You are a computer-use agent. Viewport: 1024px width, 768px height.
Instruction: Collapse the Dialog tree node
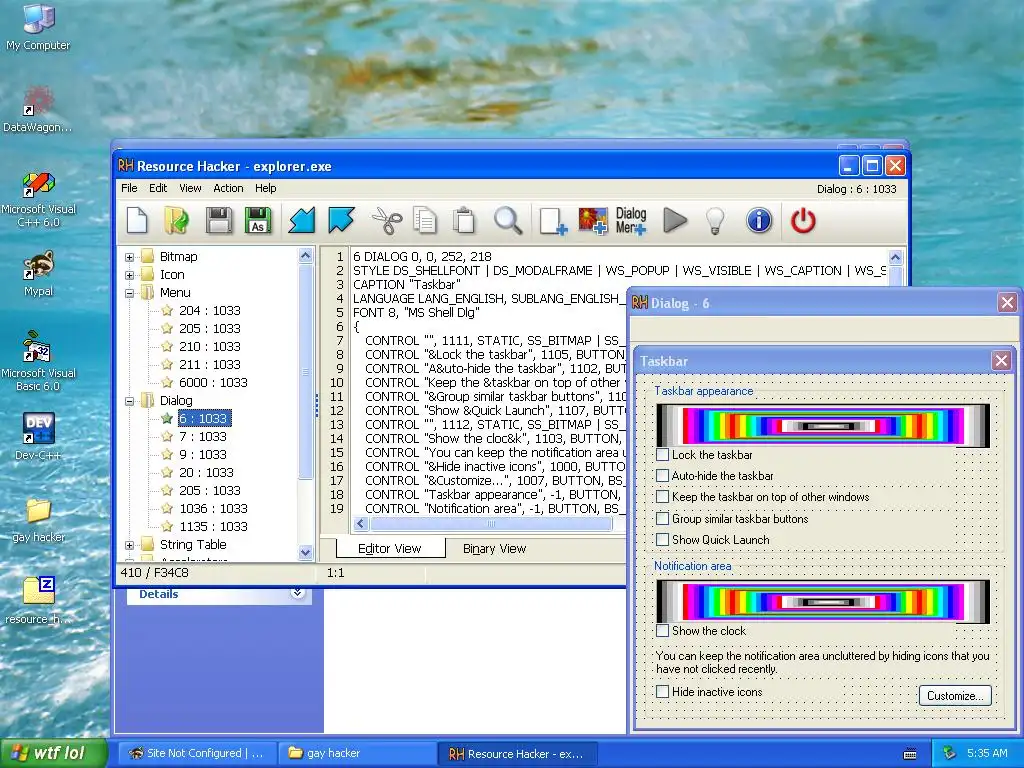point(129,400)
